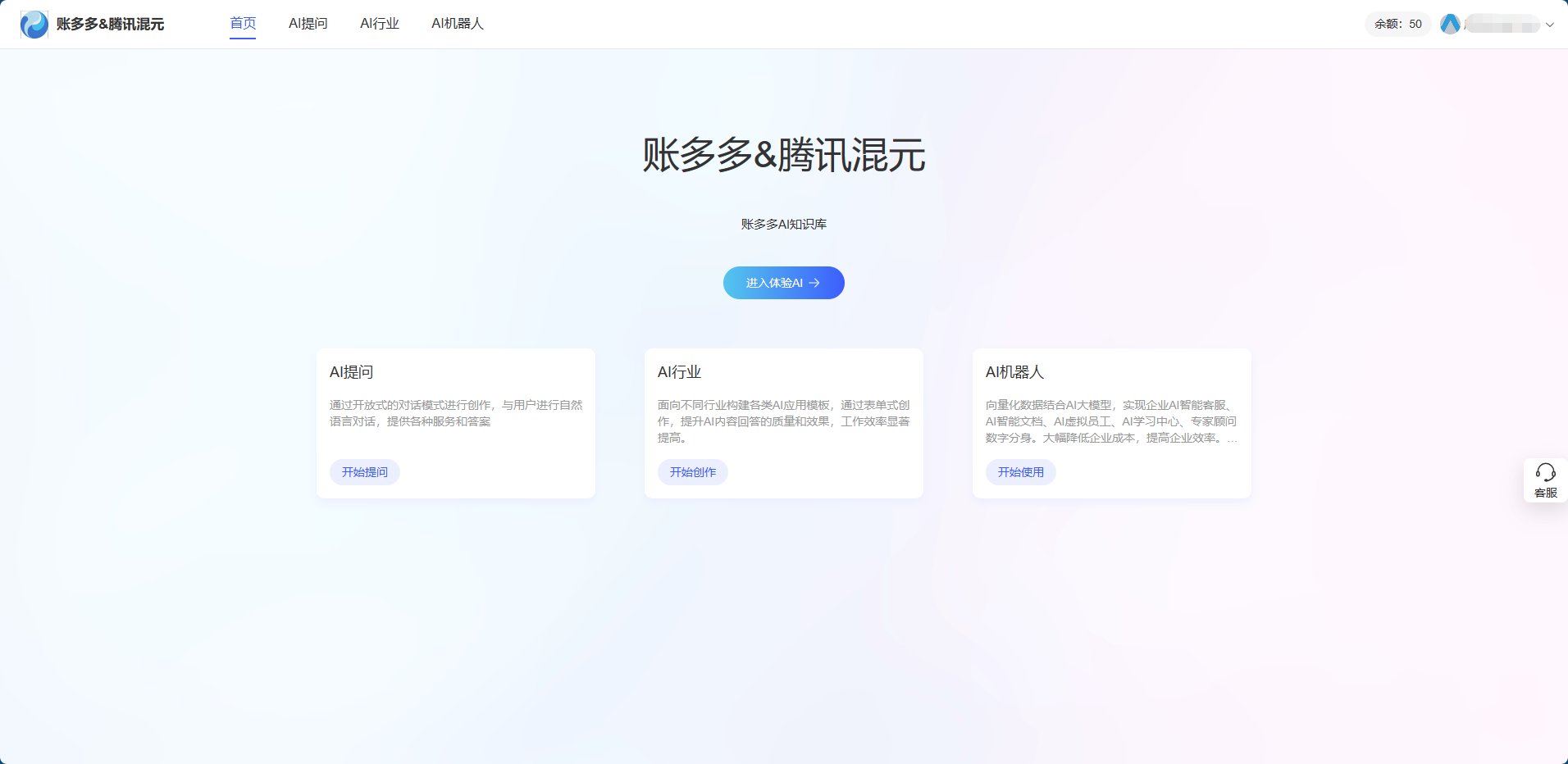Open the blurred username menu
The width and height of the screenshot is (1568, 764).
tap(1502, 25)
